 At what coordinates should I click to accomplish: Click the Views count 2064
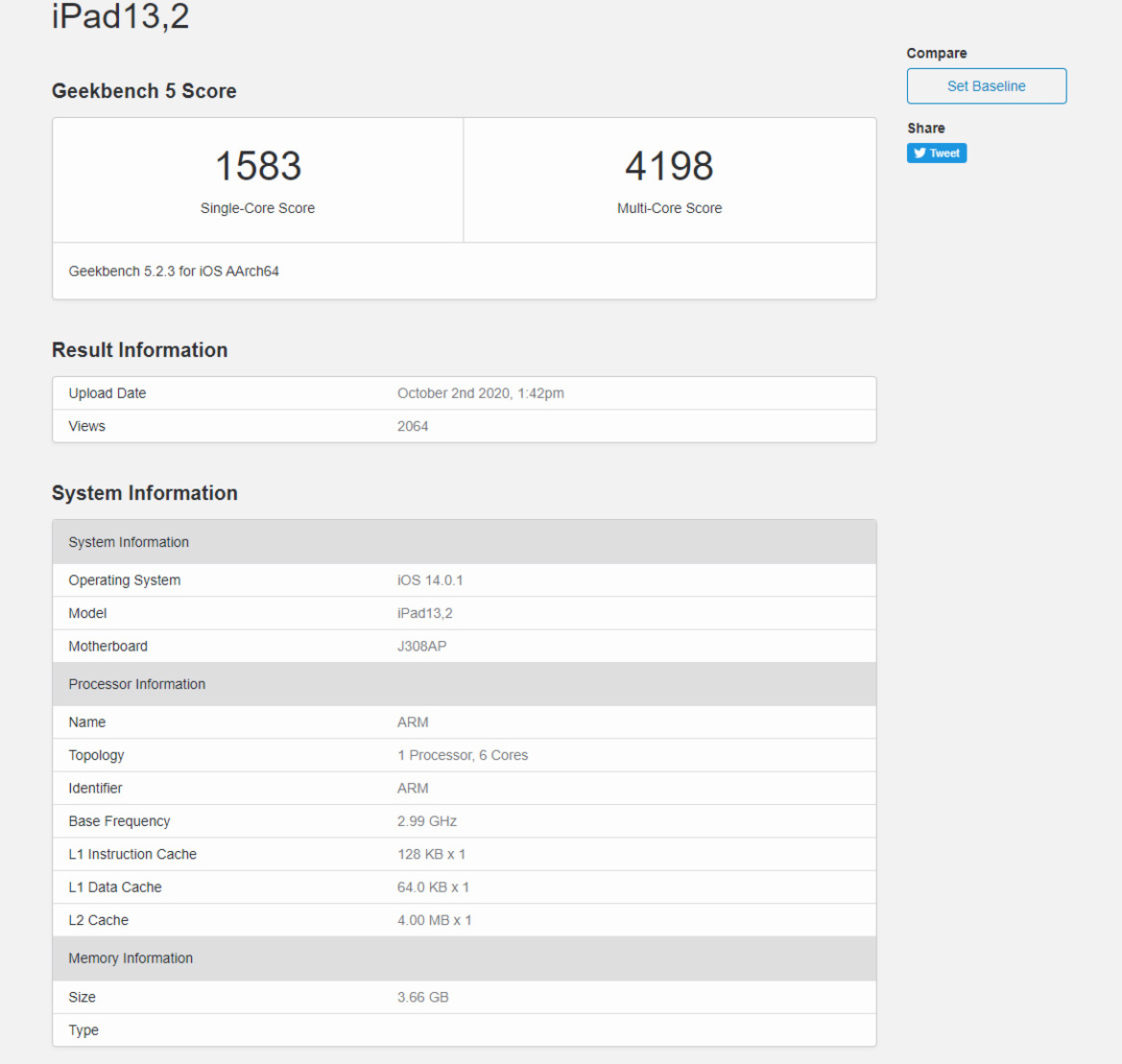(x=412, y=426)
